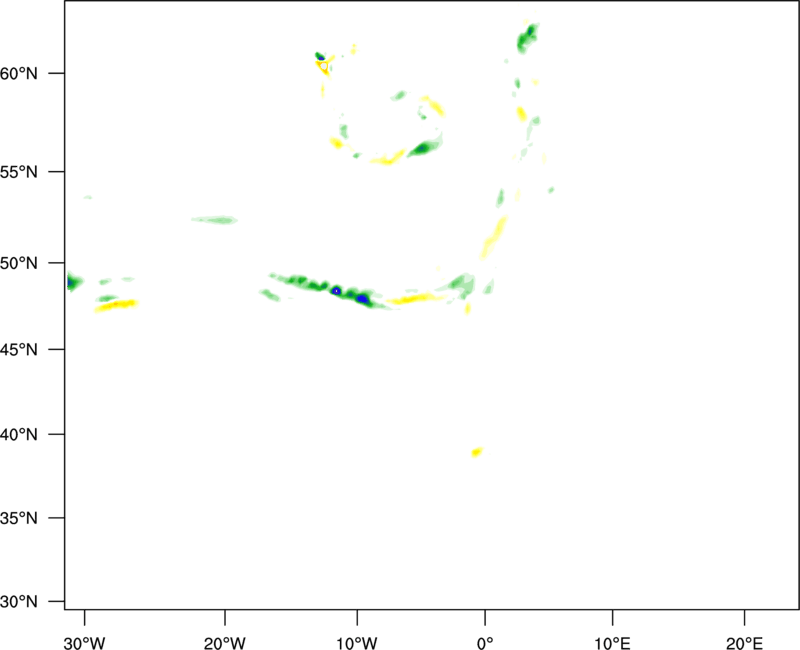Click the 40°N latitude label

coord(19,435)
